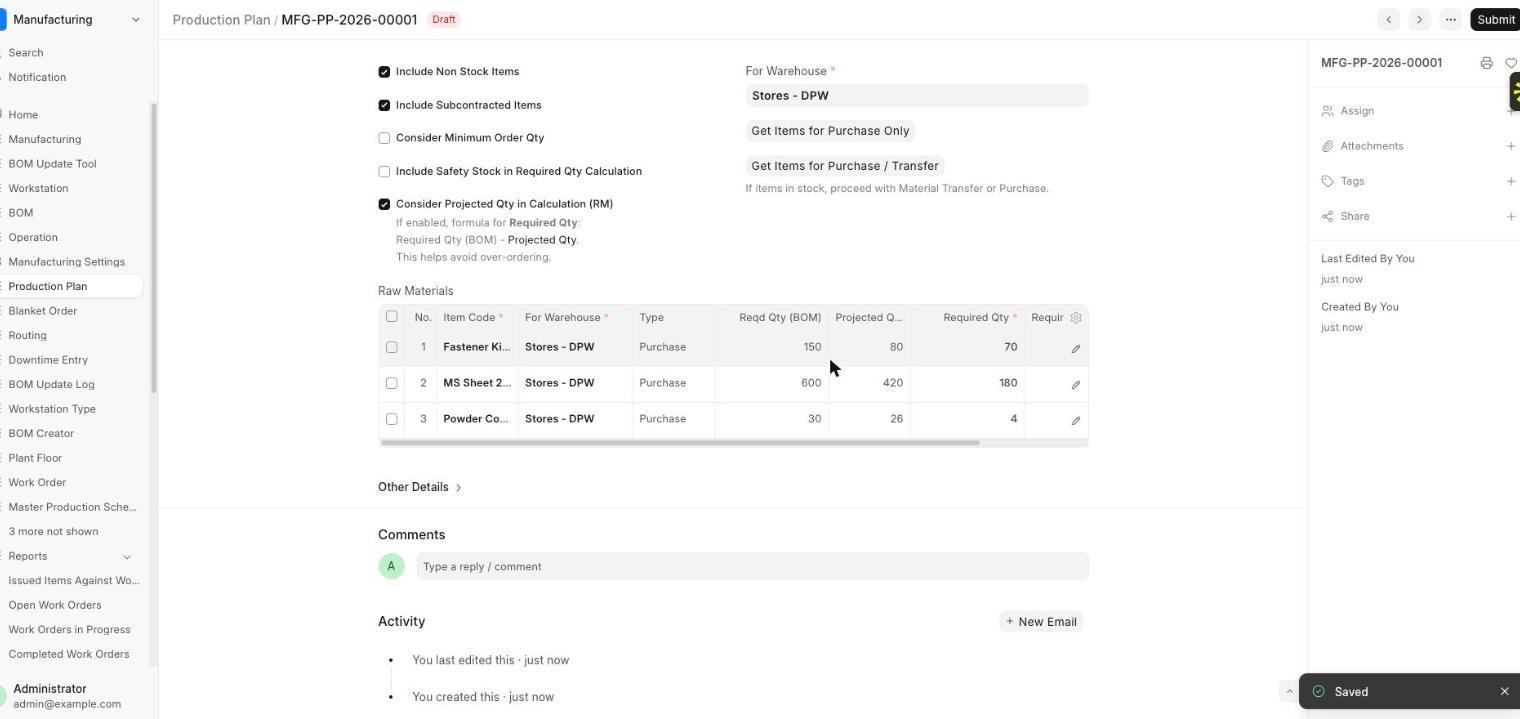Image resolution: width=1520 pixels, height=719 pixels.
Task: Open the Open Work Orders report
Action: click(x=55, y=605)
